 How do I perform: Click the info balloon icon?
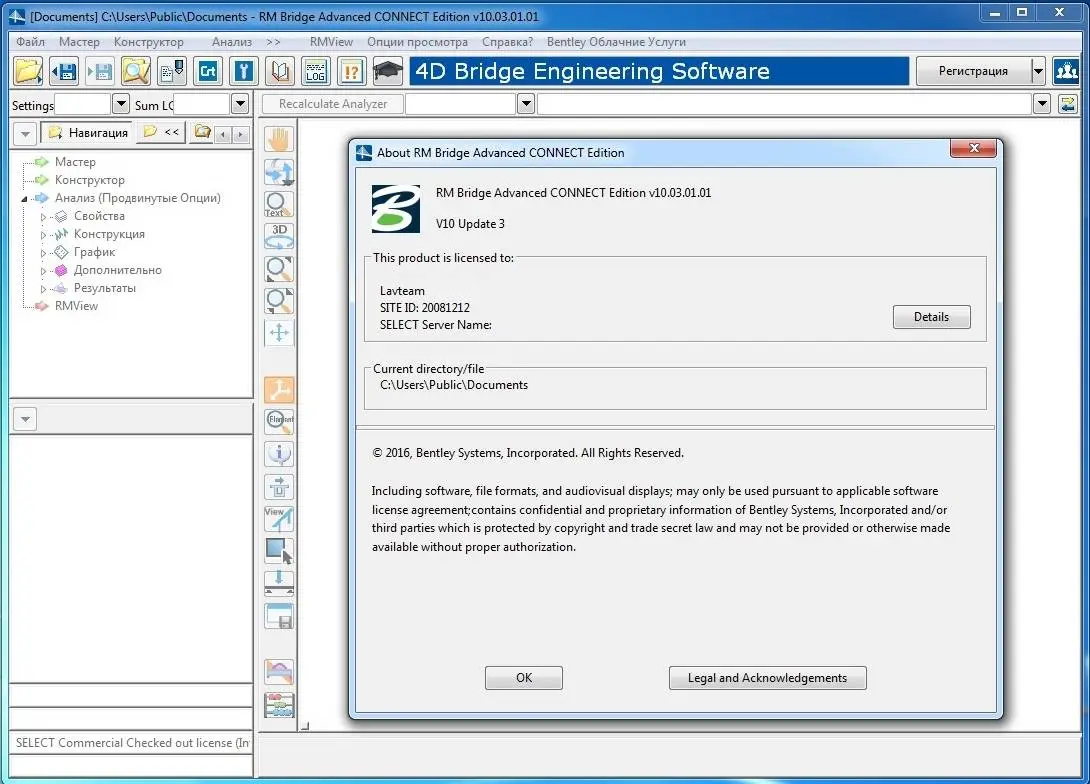279,454
